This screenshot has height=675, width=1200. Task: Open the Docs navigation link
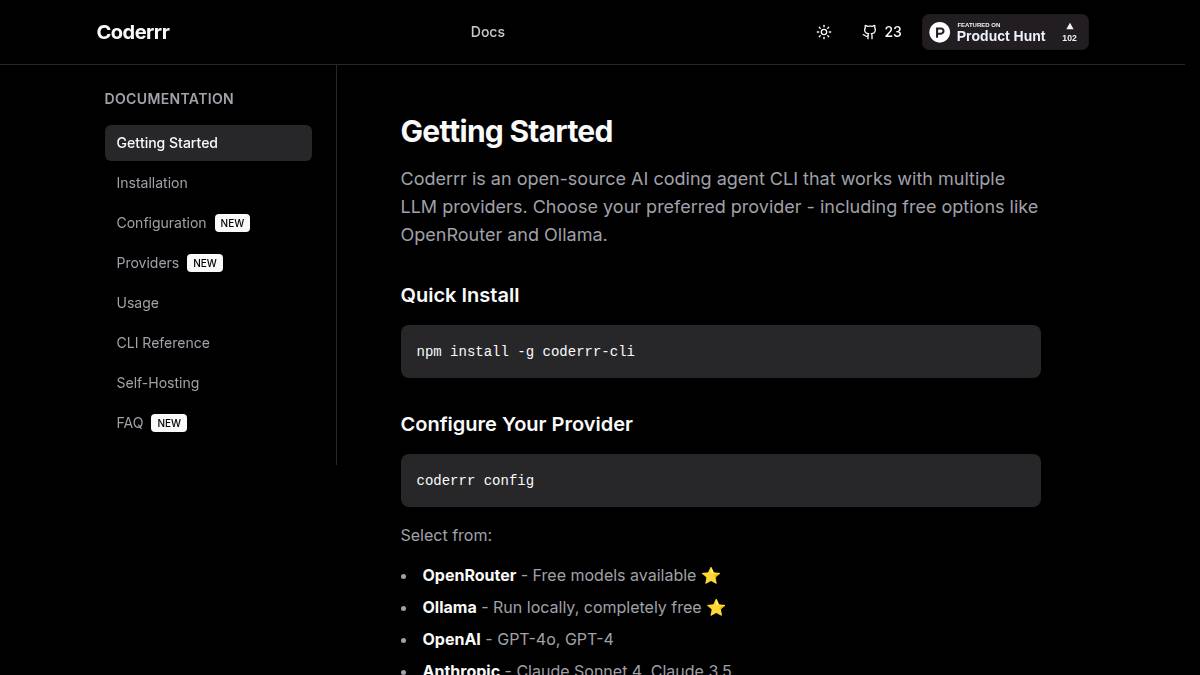click(x=488, y=32)
